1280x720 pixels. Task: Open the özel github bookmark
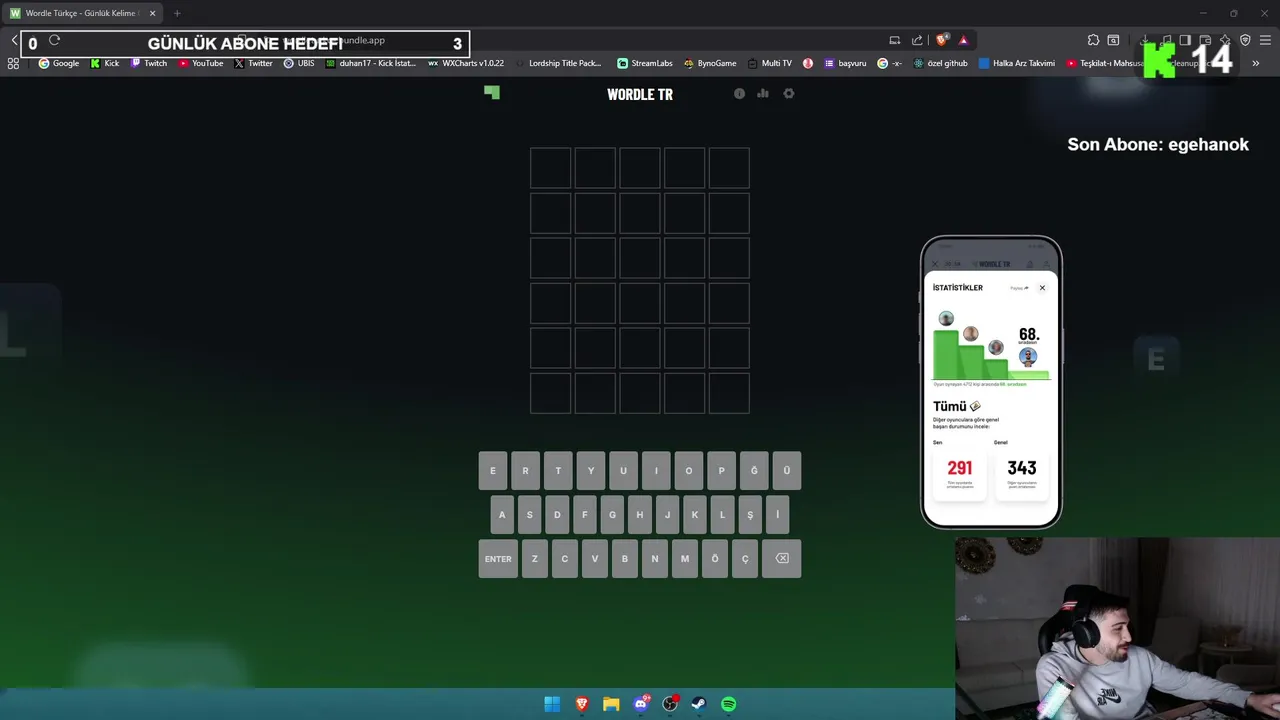coord(940,63)
